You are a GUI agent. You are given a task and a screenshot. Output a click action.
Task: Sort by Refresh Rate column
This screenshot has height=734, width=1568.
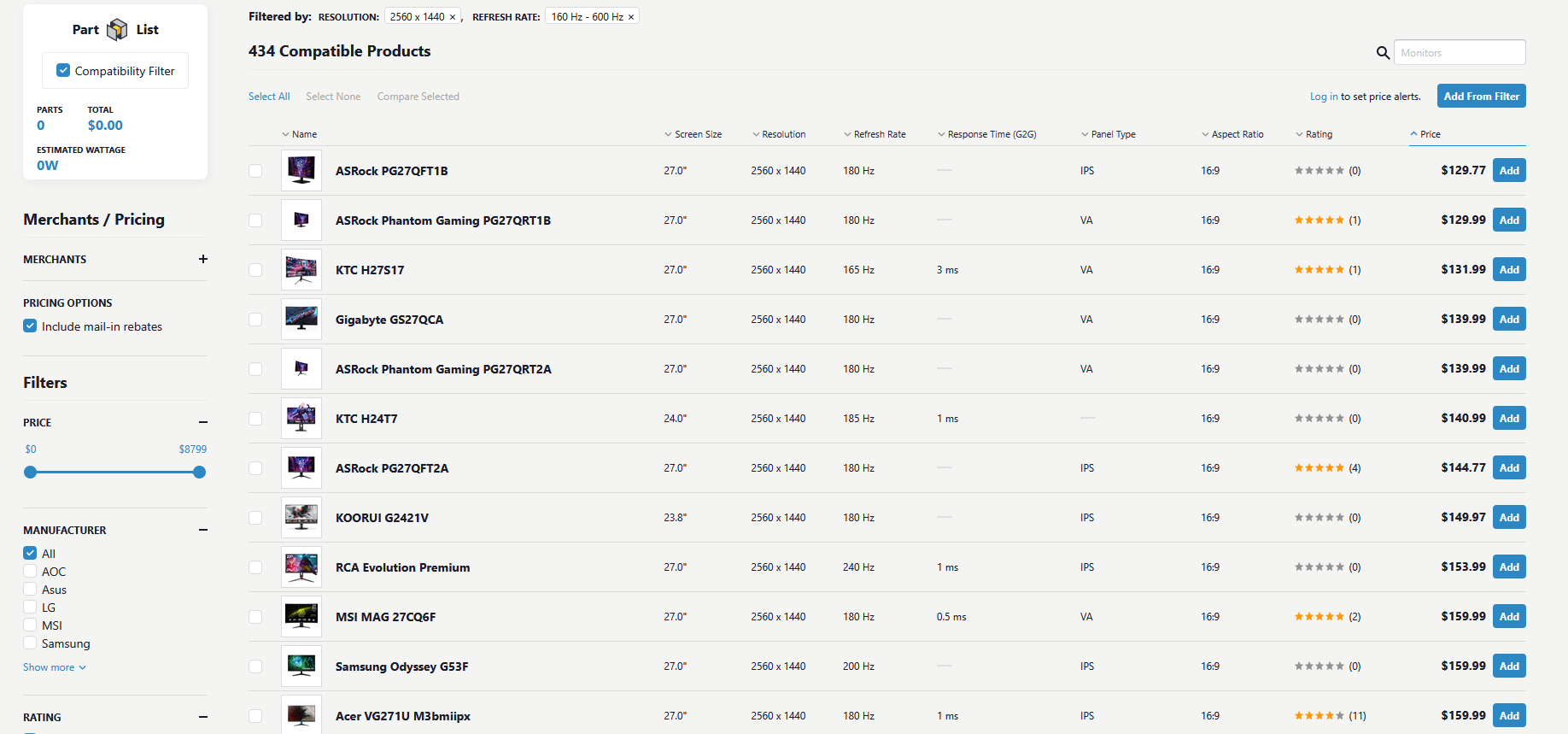[x=875, y=134]
